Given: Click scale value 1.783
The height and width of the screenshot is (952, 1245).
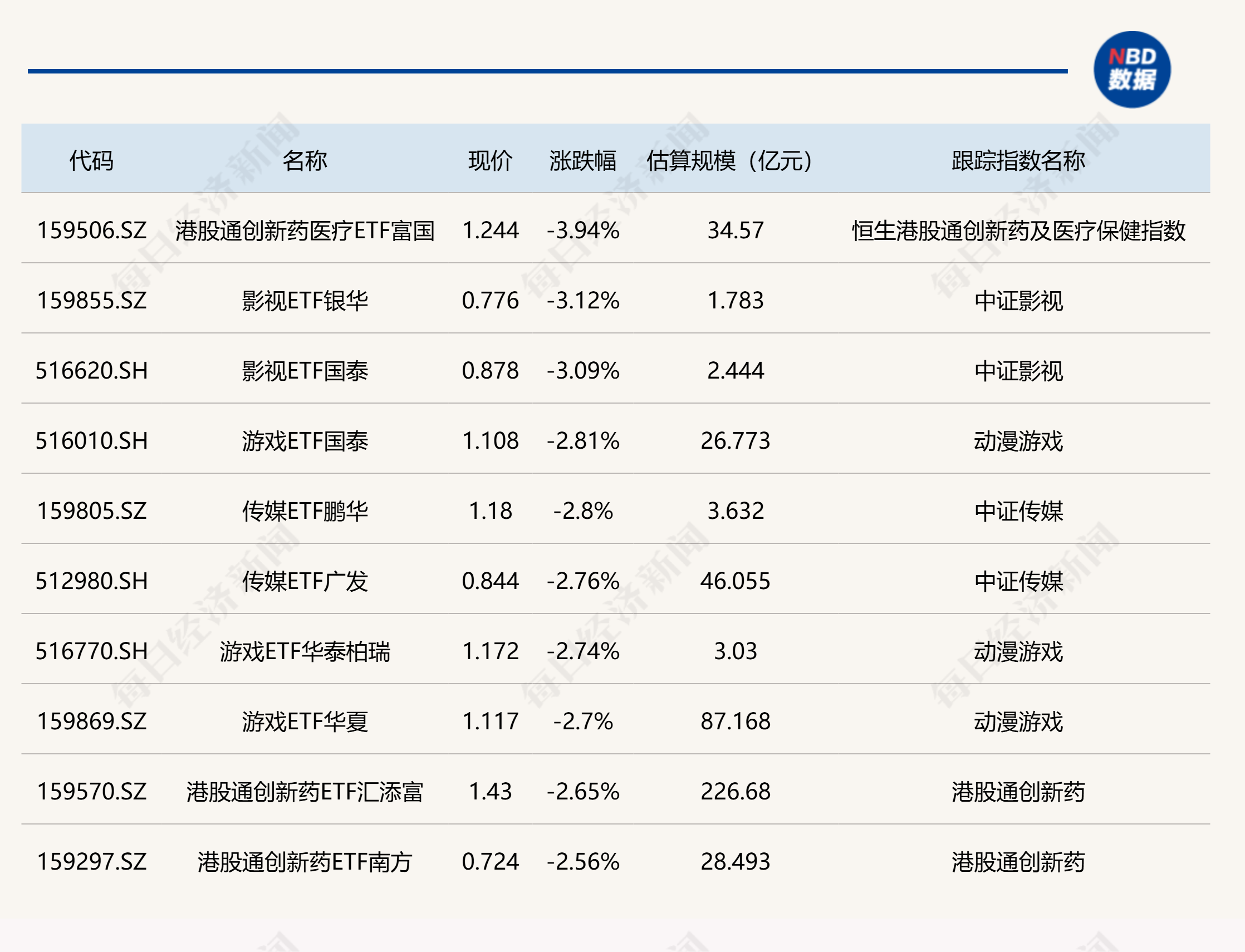Looking at the screenshot, I should click(735, 301).
